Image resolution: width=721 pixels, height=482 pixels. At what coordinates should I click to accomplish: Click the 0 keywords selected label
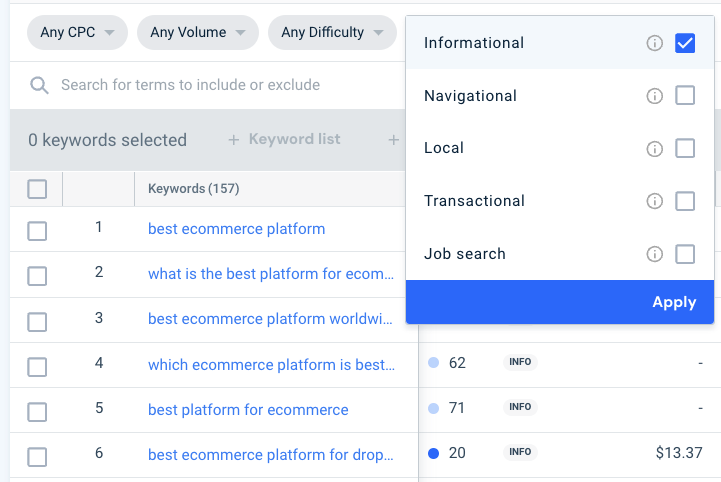click(x=108, y=140)
